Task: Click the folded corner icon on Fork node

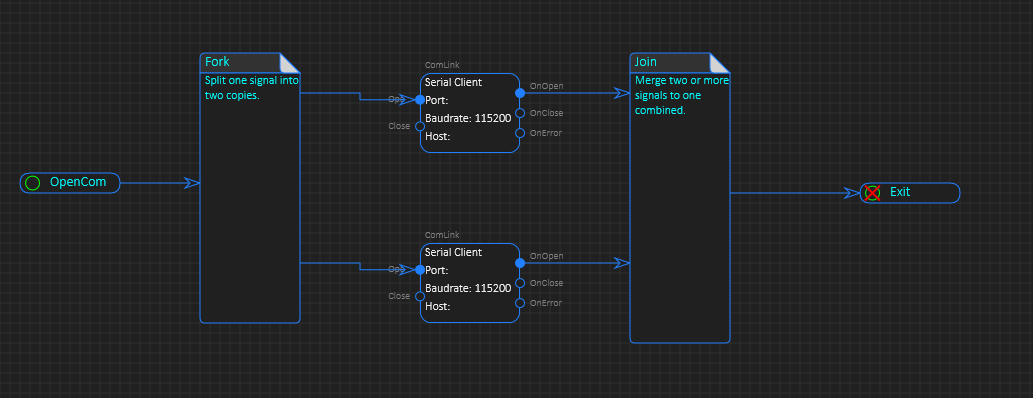Action: [x=290, y=63]
